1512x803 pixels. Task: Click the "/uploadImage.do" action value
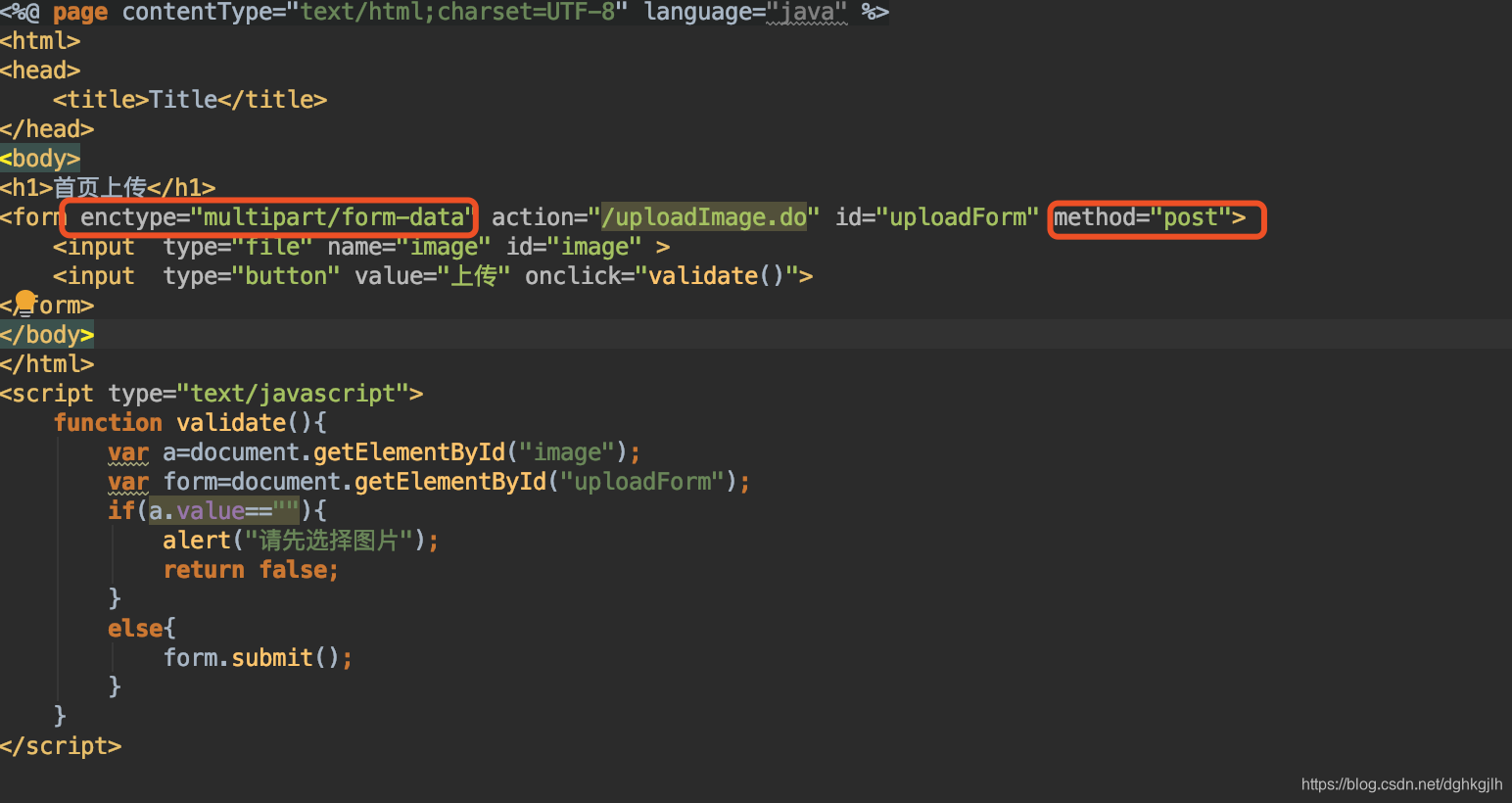(703, 217)
